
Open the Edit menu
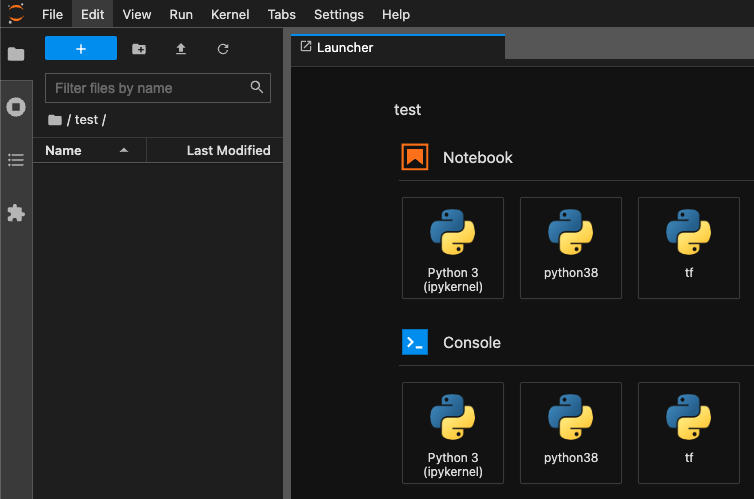coord(92,14)
